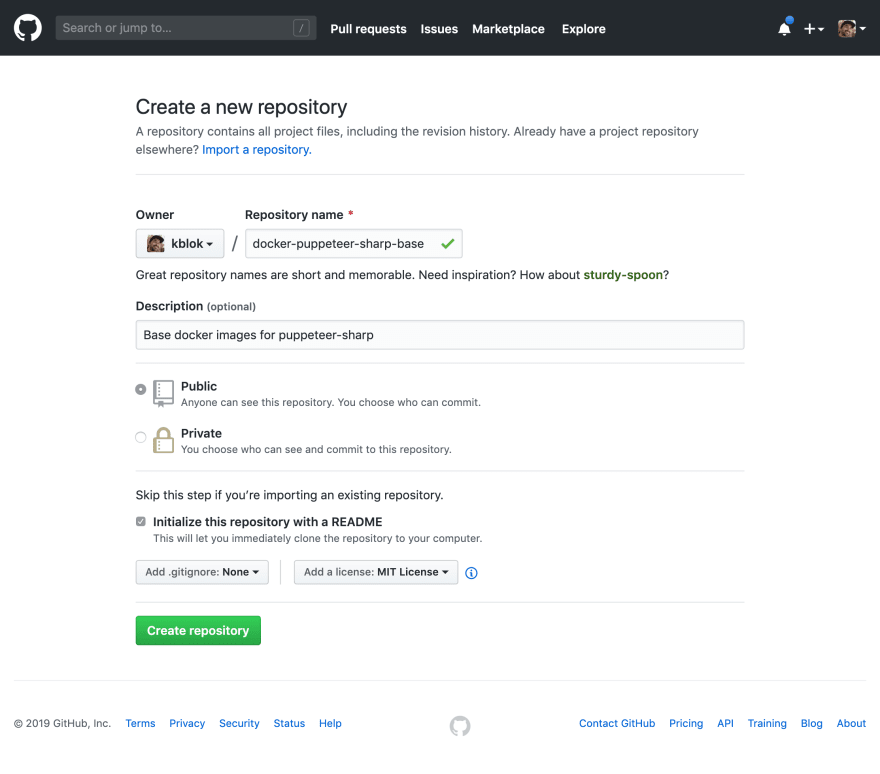This screenshot has height=774, width=880.
Task: Open the Training footer link
Action: coord(767,723)
